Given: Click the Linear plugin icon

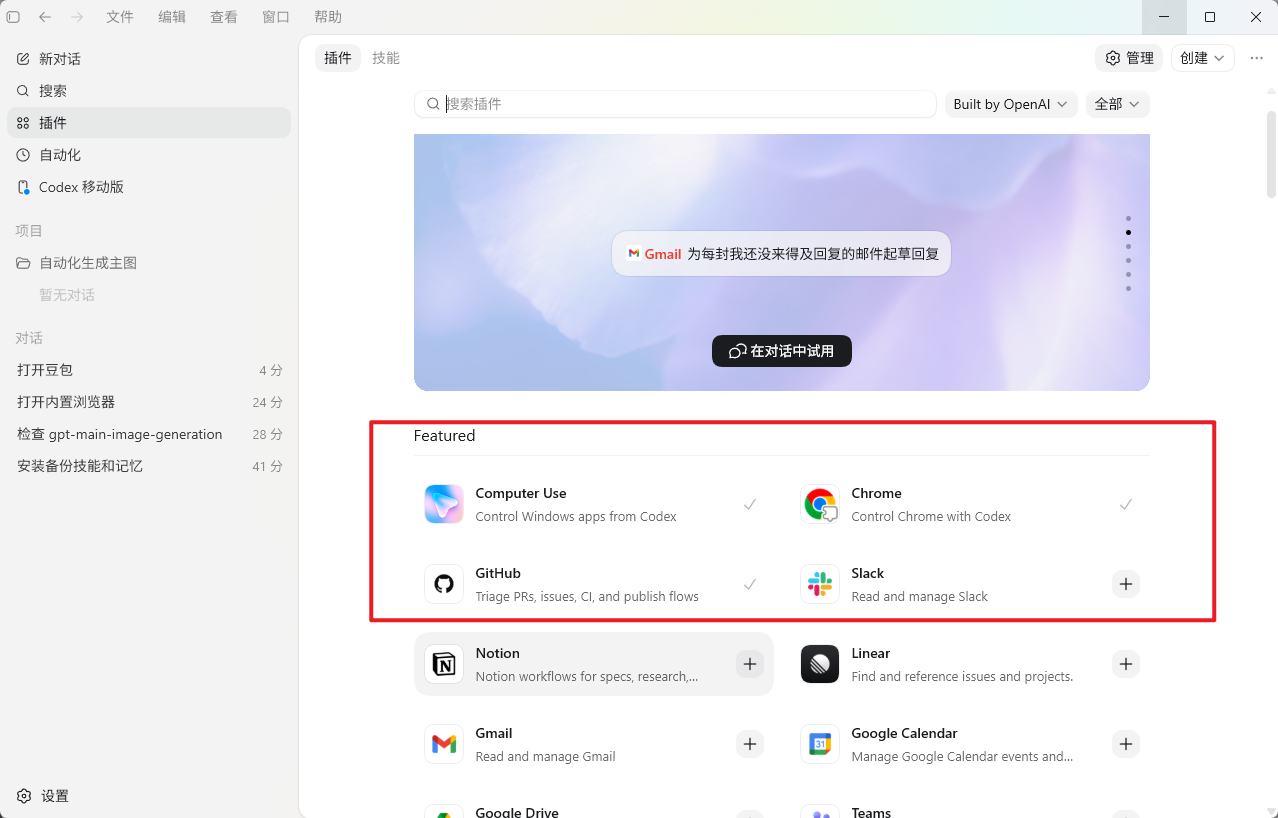Looking at the screenshot, I should (x=820, y=664).
